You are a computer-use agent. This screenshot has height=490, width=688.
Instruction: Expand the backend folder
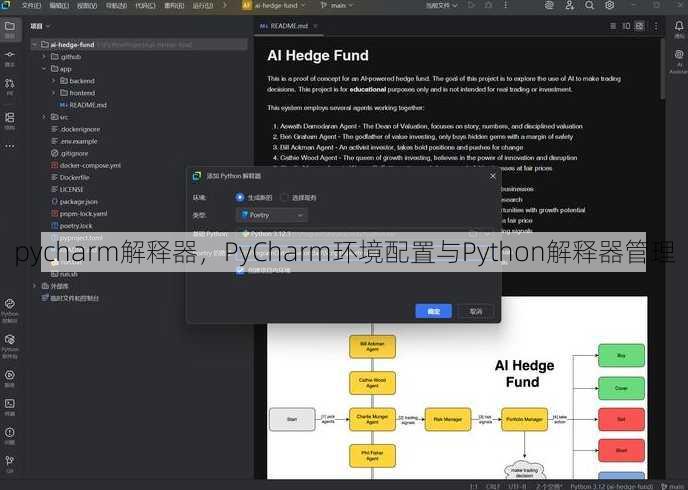point(54,81)
